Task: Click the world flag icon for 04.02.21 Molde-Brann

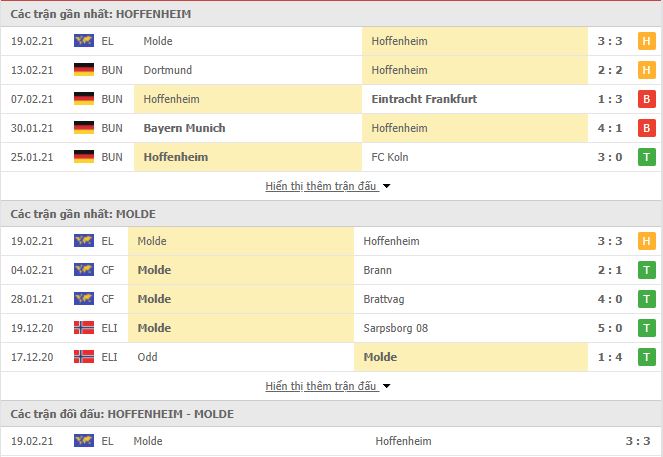Action: point(84,270)
